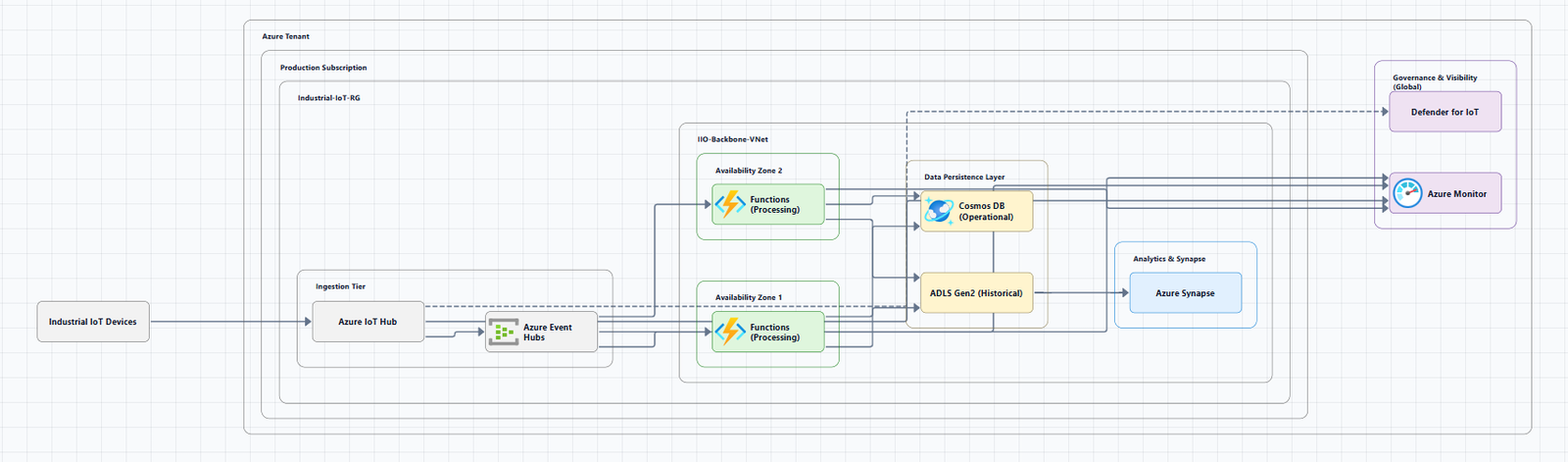Click the Production Subscription group label

323,68
